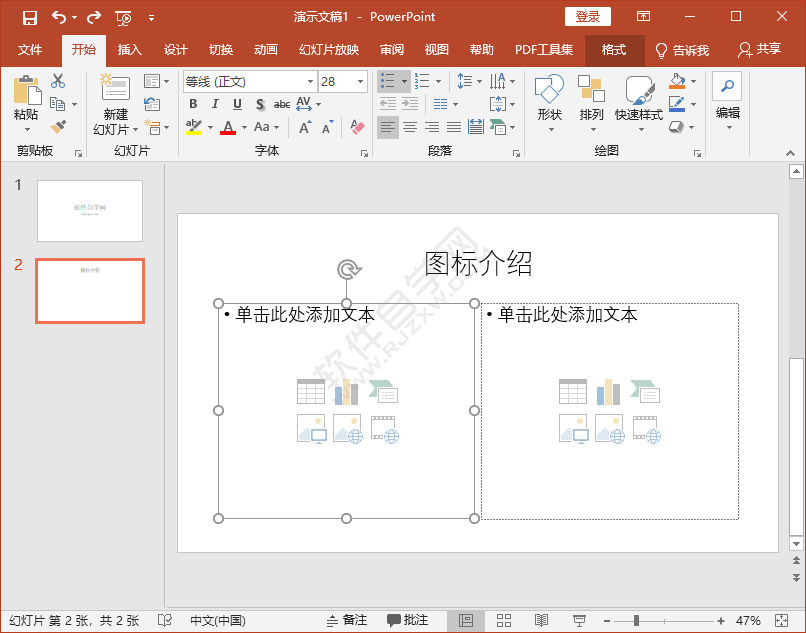Select slide 1 thumbnail in the panel
Screen dimensions: 806x633
90,211
